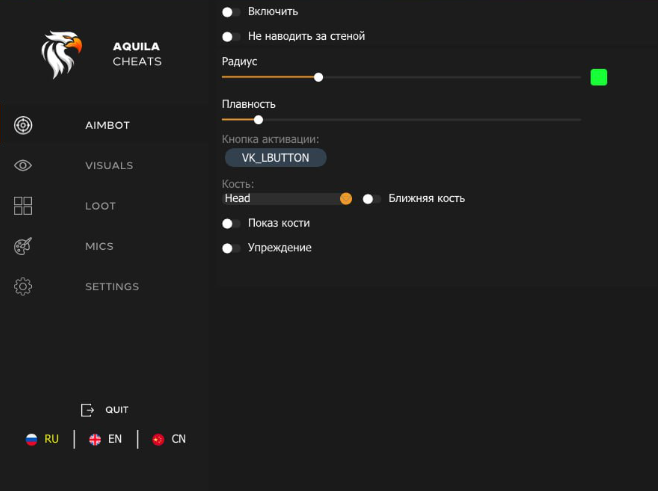Open the SETTINGS menu item
This screenshot has height=491, width=658.
pos(112,287)
